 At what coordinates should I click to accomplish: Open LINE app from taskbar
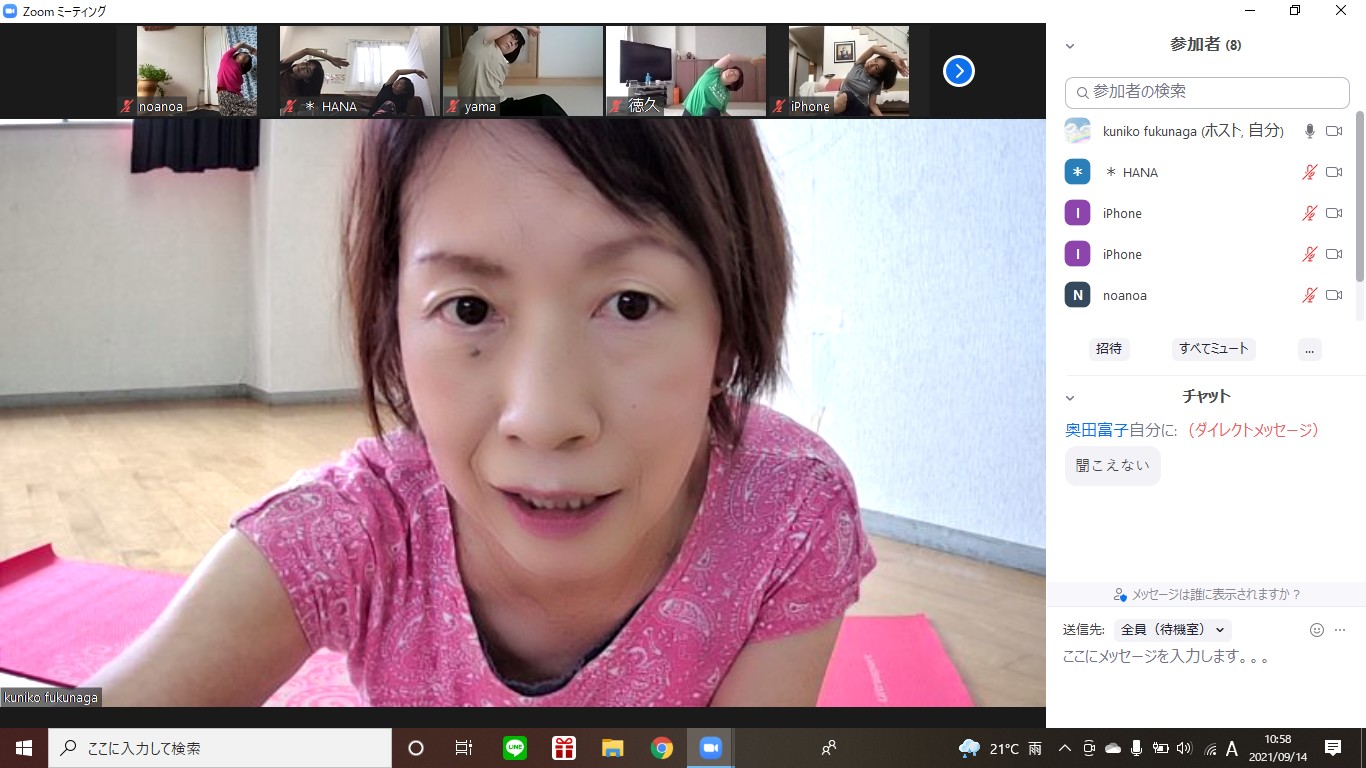point(514,748)
